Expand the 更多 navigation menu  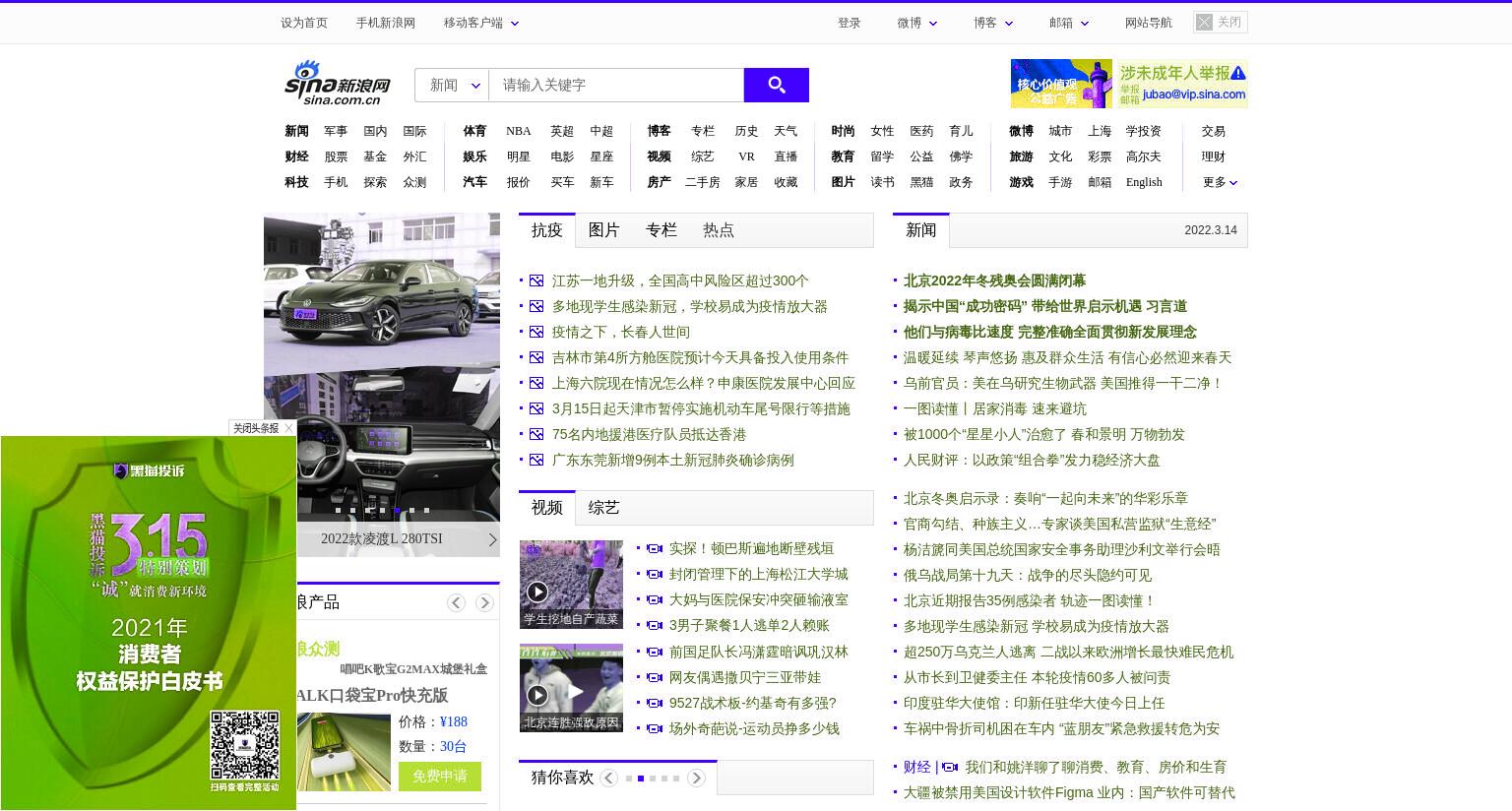click(x=1220, y=182)
